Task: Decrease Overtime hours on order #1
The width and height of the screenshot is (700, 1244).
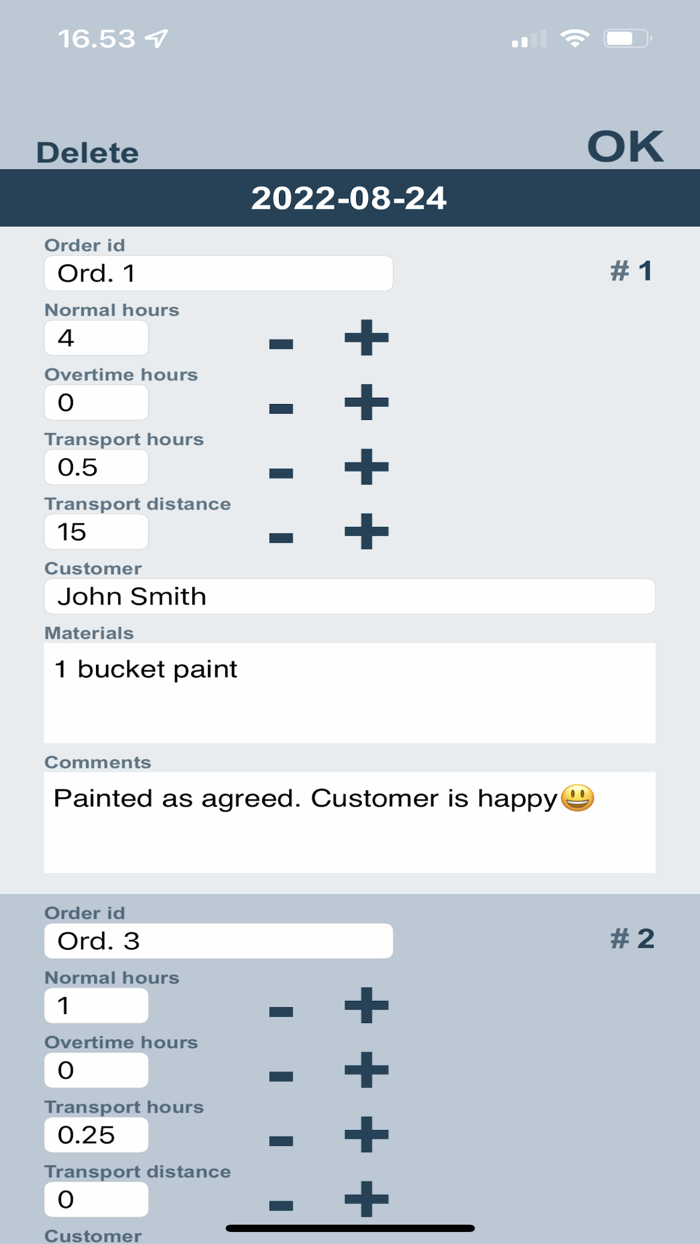Action: [281, 410]
